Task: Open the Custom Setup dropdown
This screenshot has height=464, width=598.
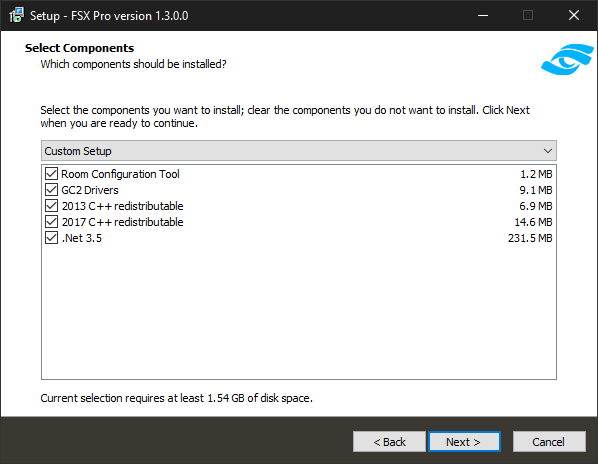Action: [299, 151]
